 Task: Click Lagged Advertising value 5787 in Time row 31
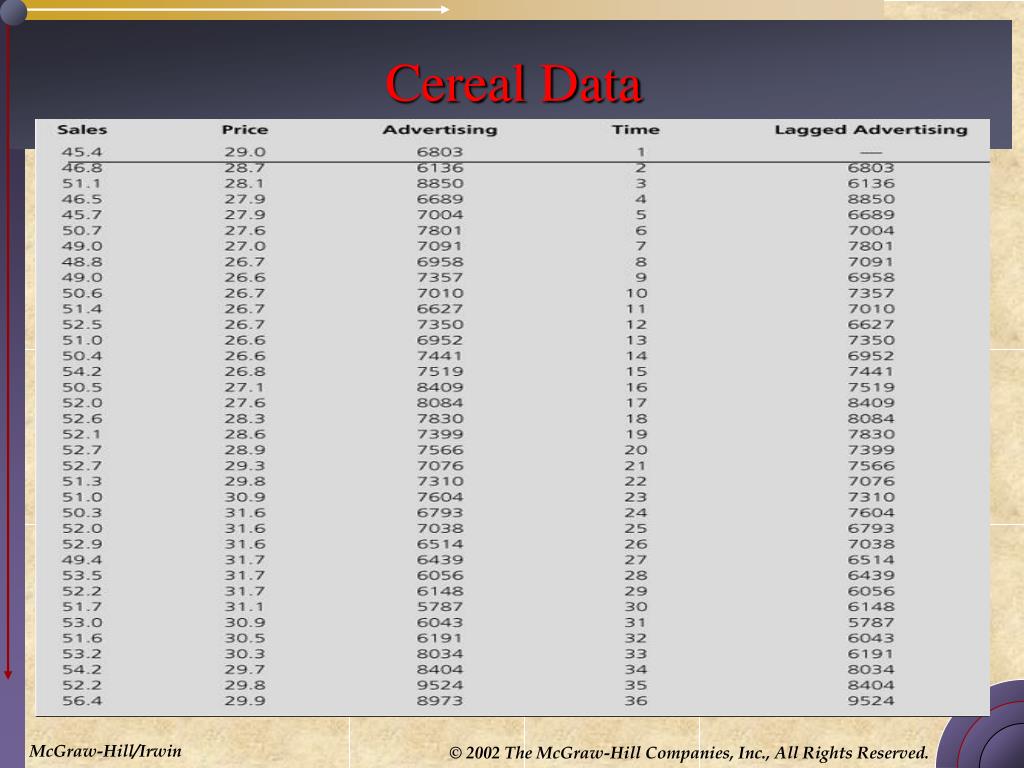click(871, 622)
